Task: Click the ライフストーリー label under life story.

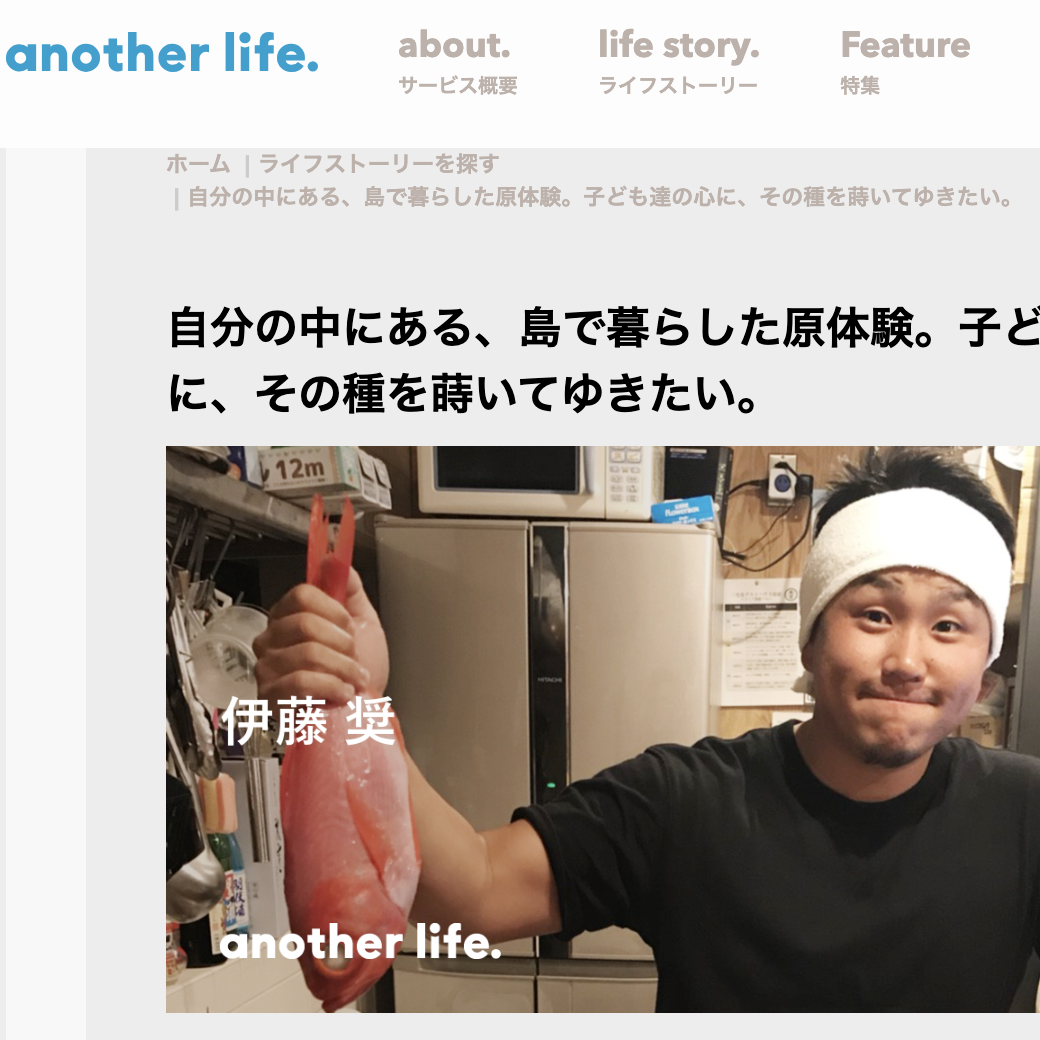Action: tap(678, 86)
